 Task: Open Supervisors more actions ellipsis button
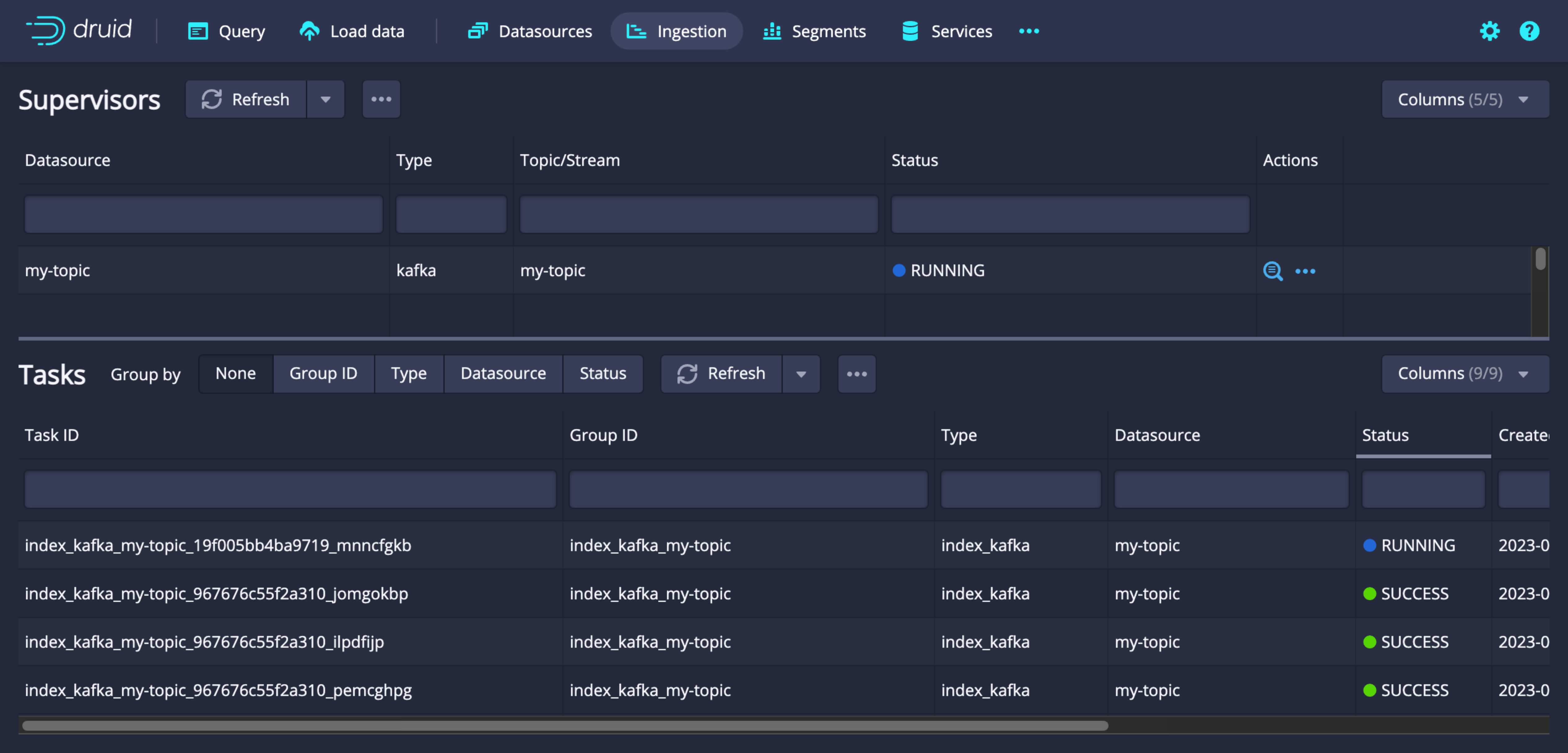(x=381, y=99)
